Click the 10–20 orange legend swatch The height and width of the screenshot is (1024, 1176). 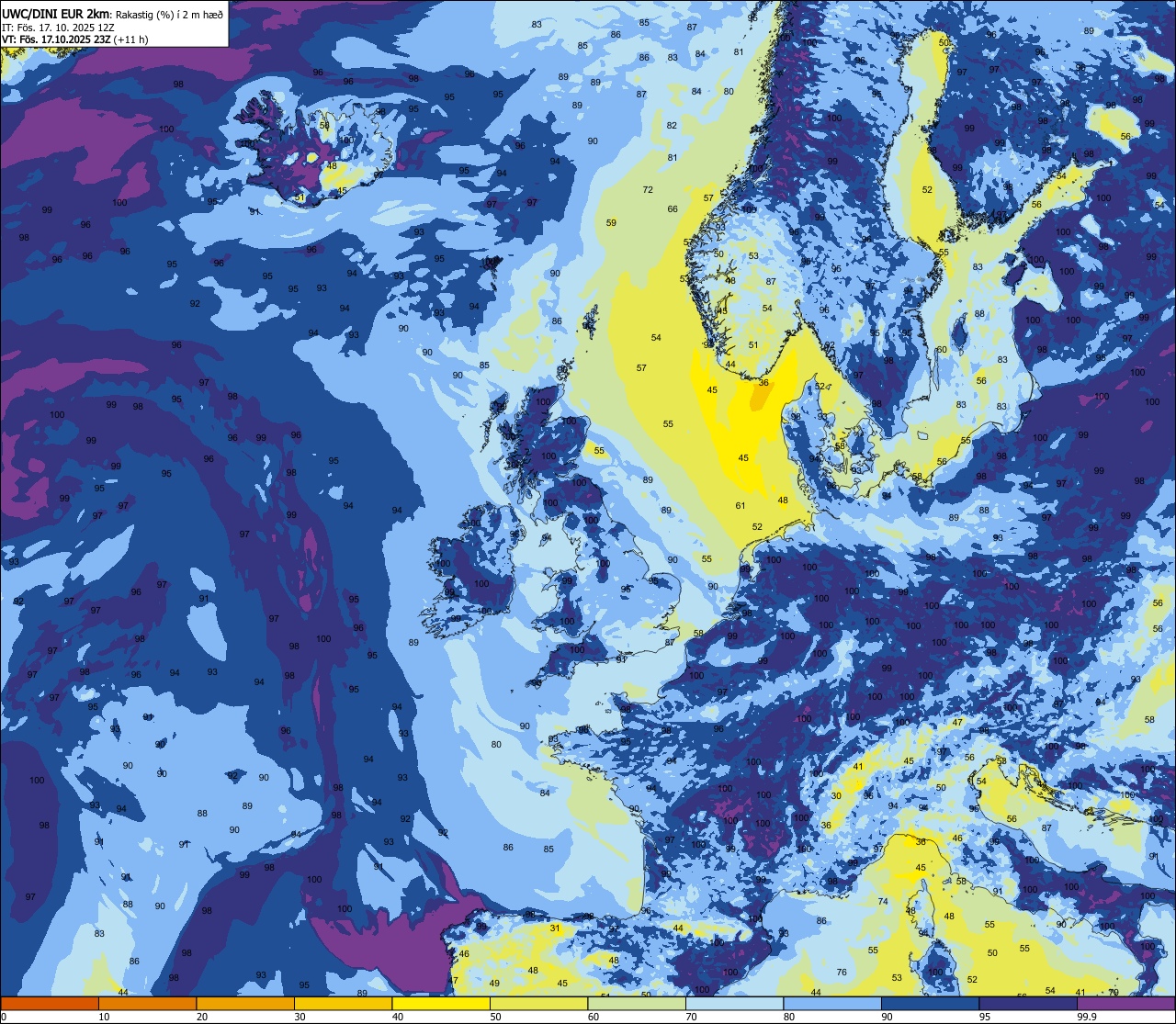[147, 1003]
